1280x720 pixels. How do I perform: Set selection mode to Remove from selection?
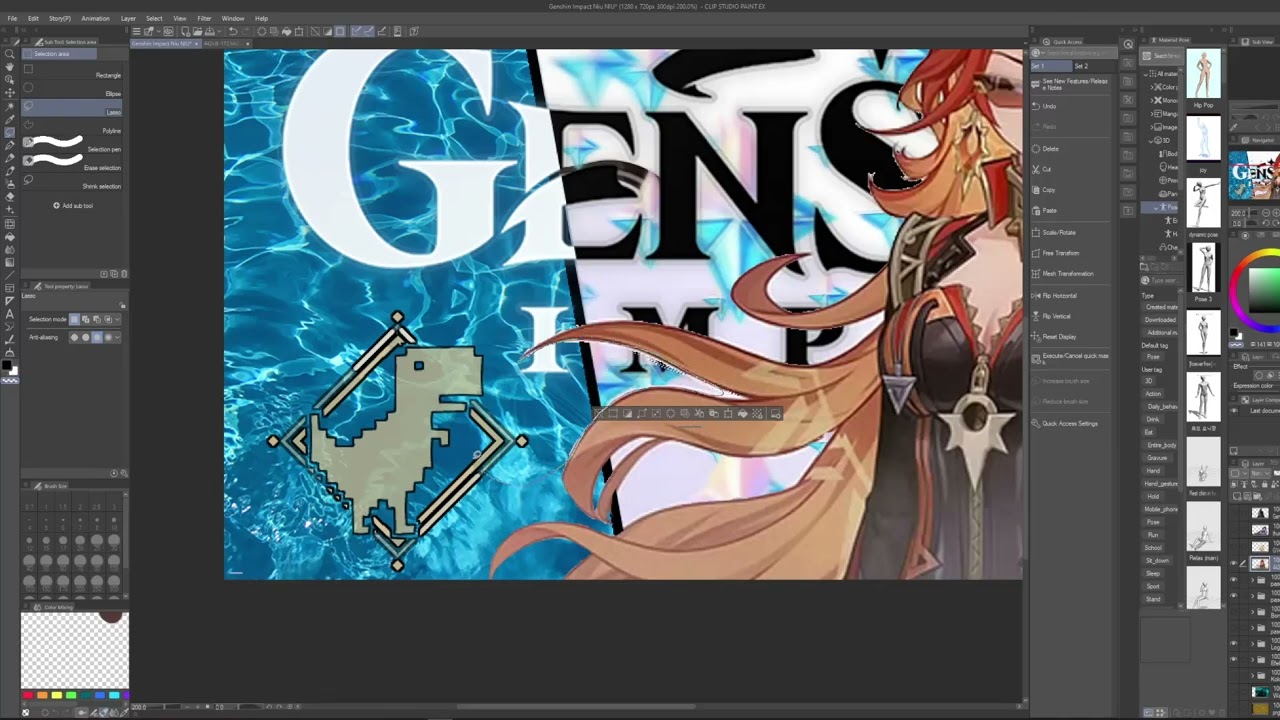coord(96,319)
